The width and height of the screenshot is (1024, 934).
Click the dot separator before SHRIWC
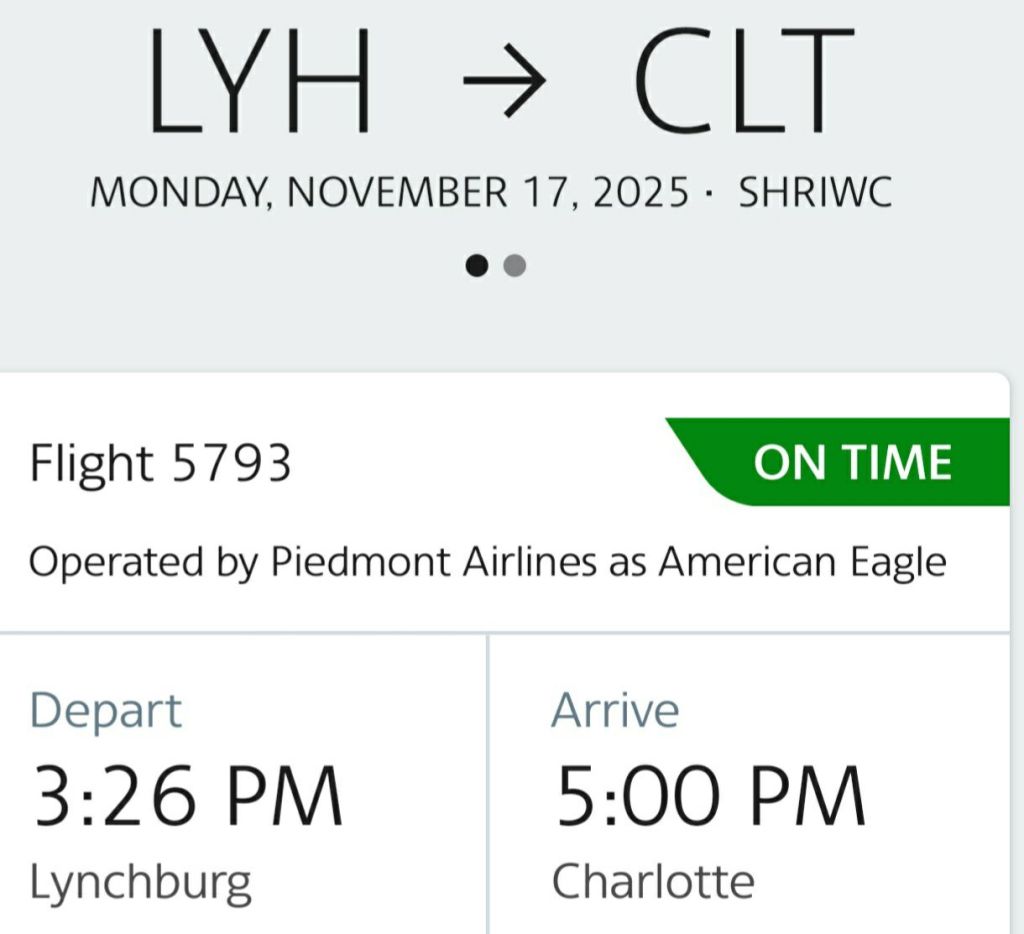711,191
